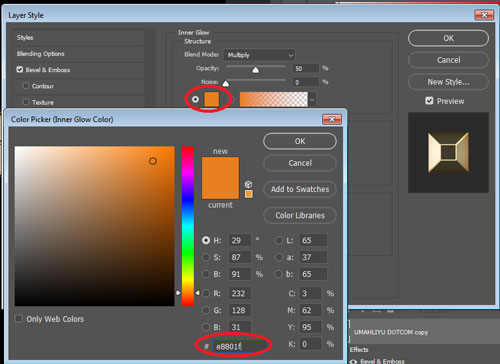The image size is (500, 364).
Task: Click the Noise slider handle
Action: point(226,83)
